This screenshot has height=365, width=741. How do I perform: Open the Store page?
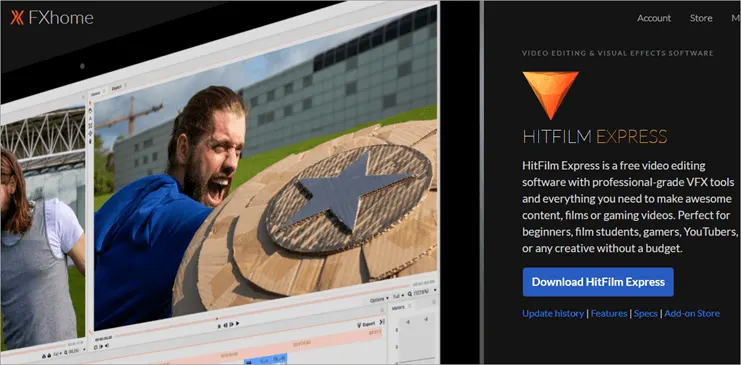click(701, 18)
